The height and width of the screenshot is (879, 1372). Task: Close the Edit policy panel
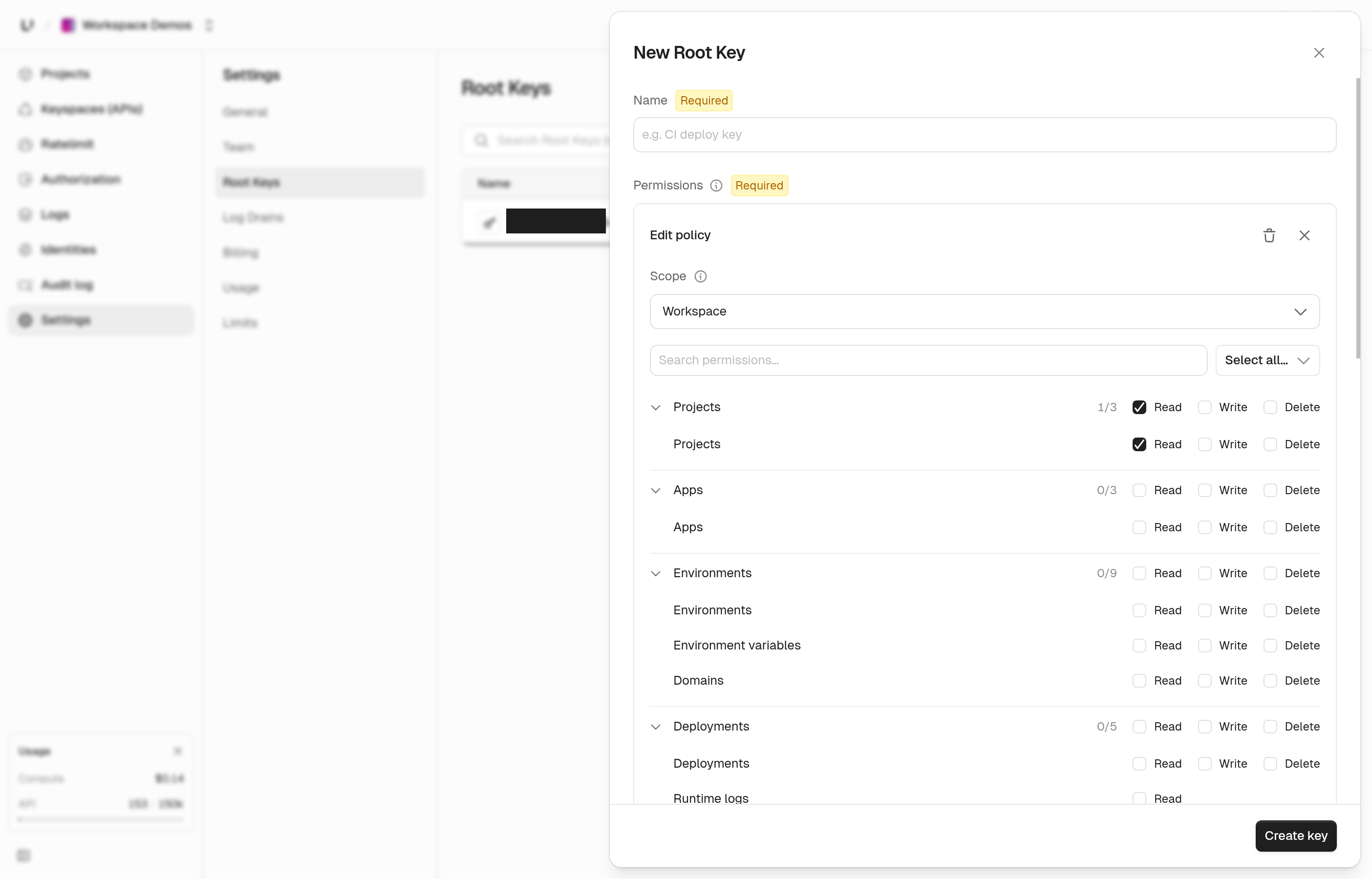point(1304,235)
